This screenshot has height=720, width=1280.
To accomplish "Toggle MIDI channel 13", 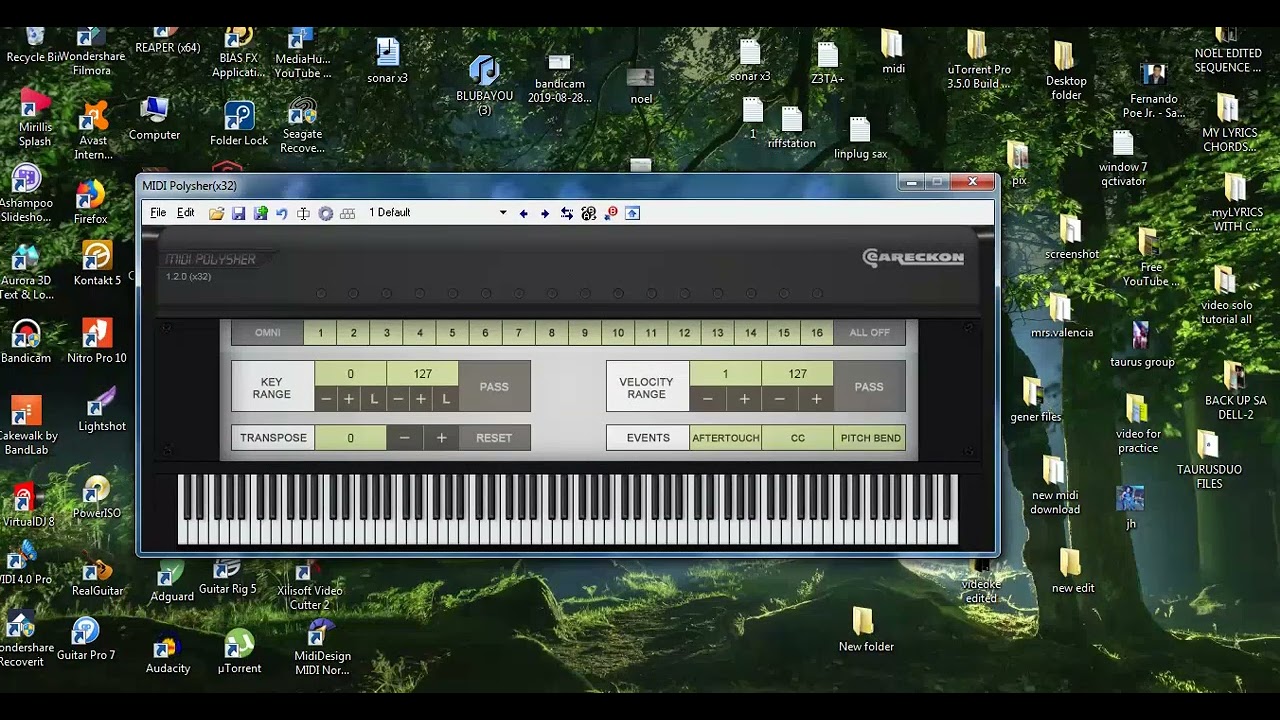I will point(717,333).
